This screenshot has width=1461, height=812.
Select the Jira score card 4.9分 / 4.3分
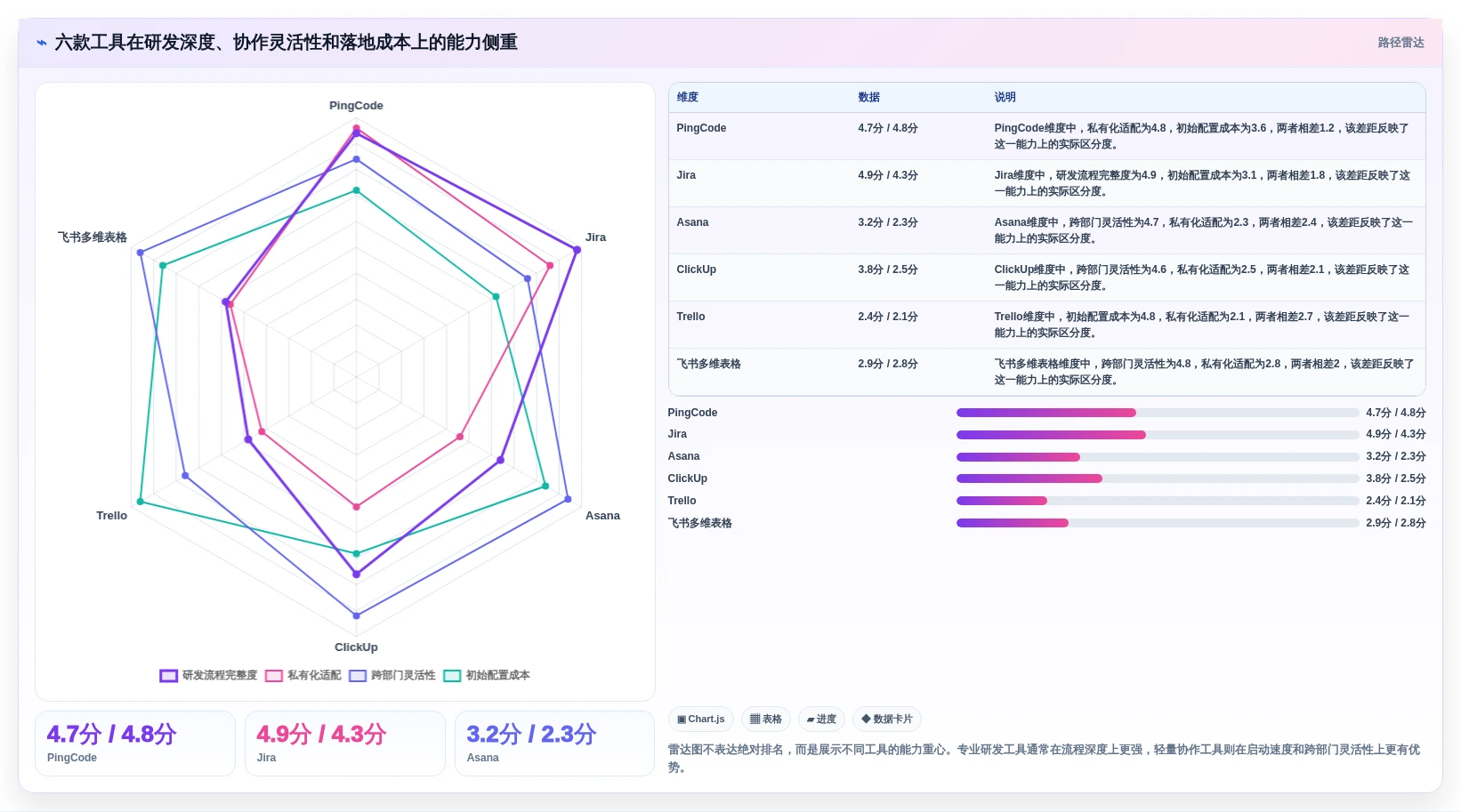coord(345,744)
